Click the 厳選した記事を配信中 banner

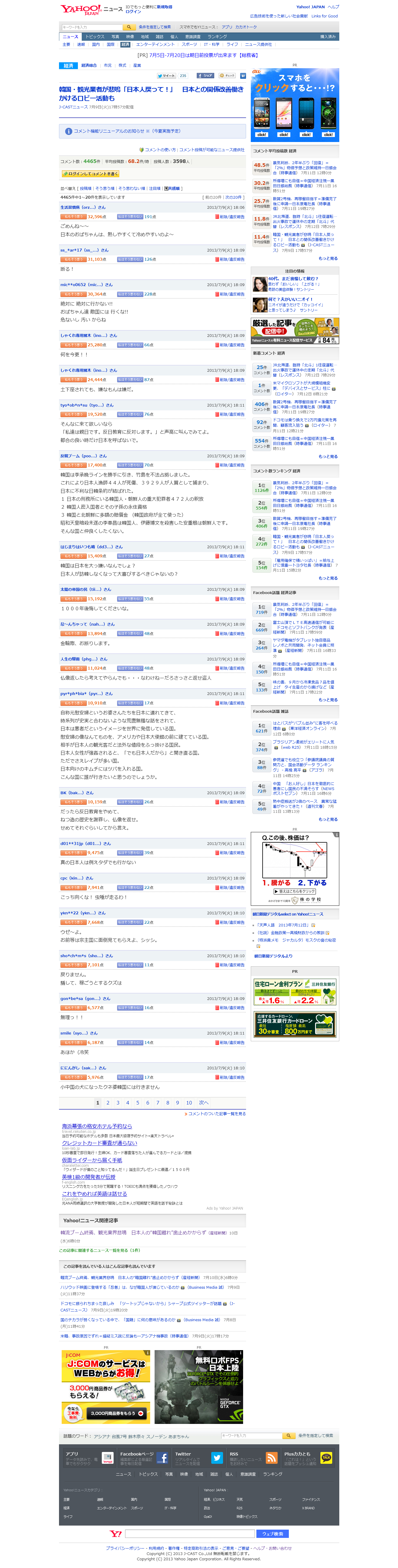click(295, 331)
